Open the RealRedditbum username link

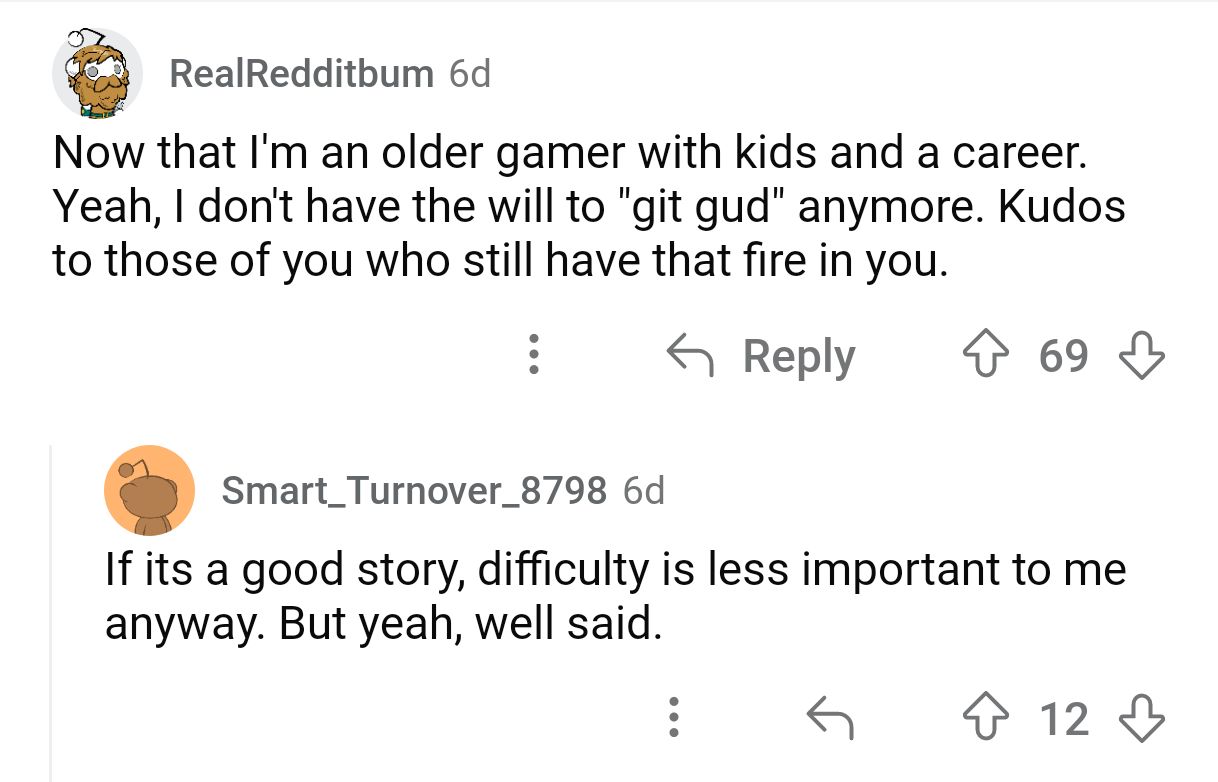tap(301, 73)
